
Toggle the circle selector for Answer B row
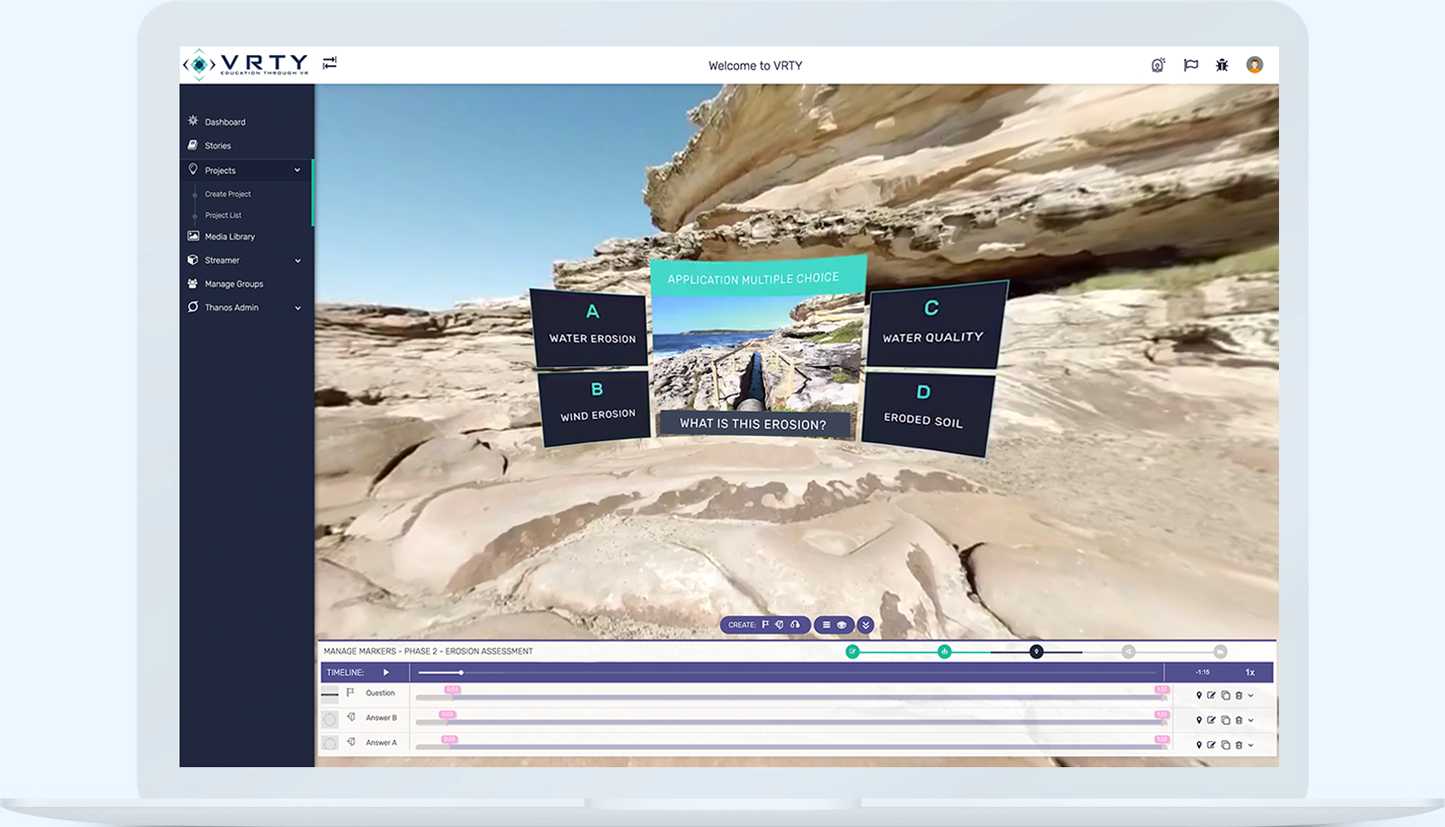pos(329,719)
